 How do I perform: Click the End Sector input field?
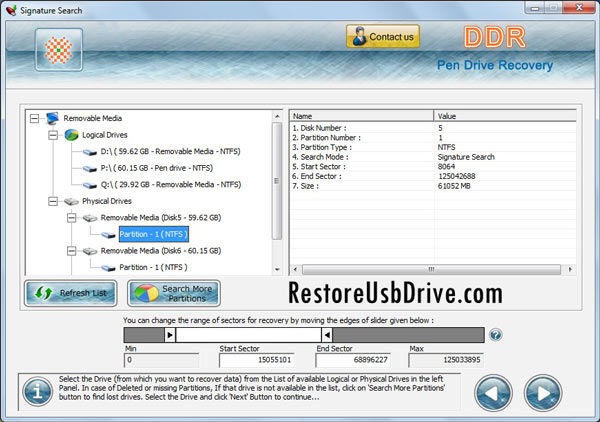(x=353, y=360)
